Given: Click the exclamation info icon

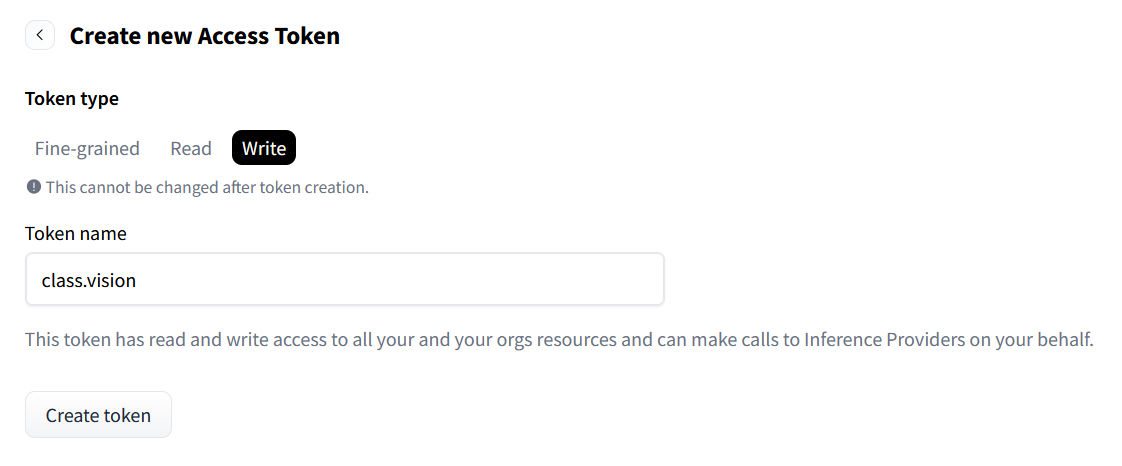Looking at the screenshot, I should (x=33, y=188).
